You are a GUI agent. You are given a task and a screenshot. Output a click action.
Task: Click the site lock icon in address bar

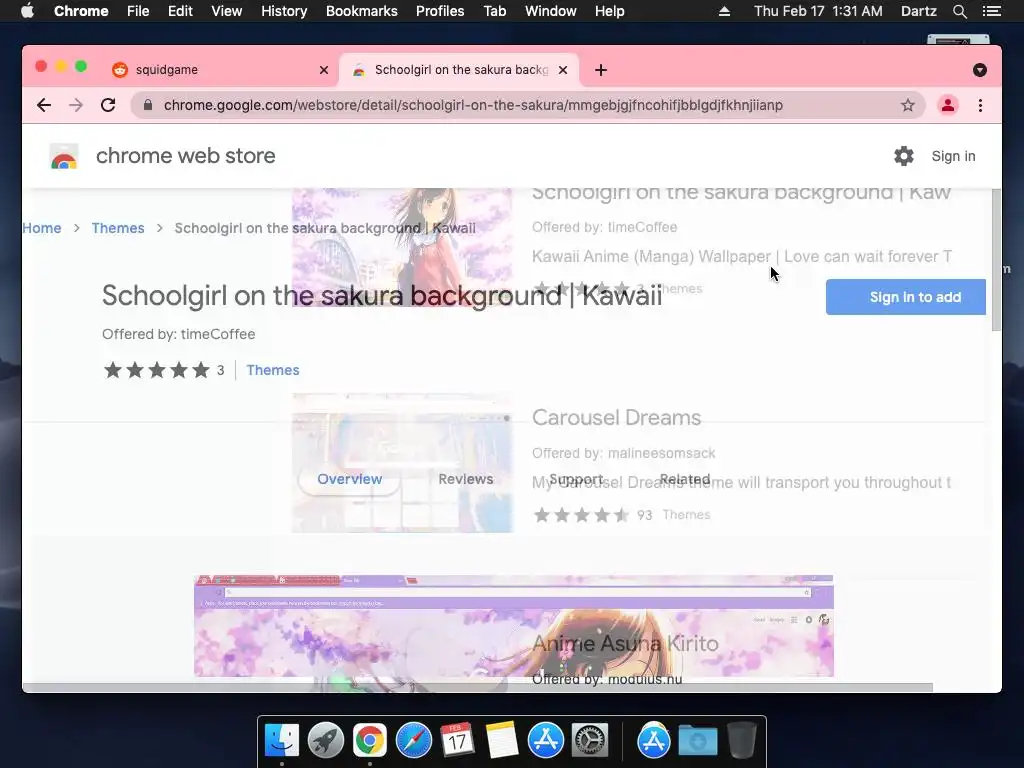(148, 105)
